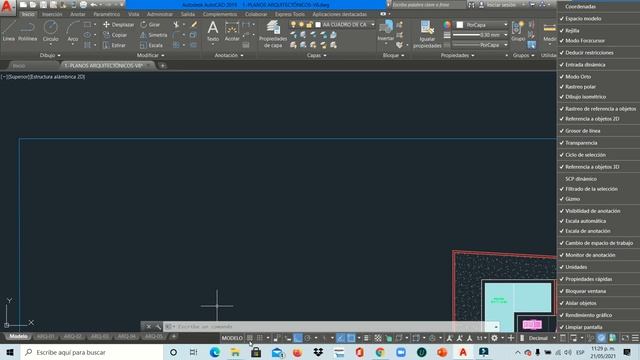Toggle grid display button in status bar
This screenshot has width=640, height=360.
coord(249,338)
